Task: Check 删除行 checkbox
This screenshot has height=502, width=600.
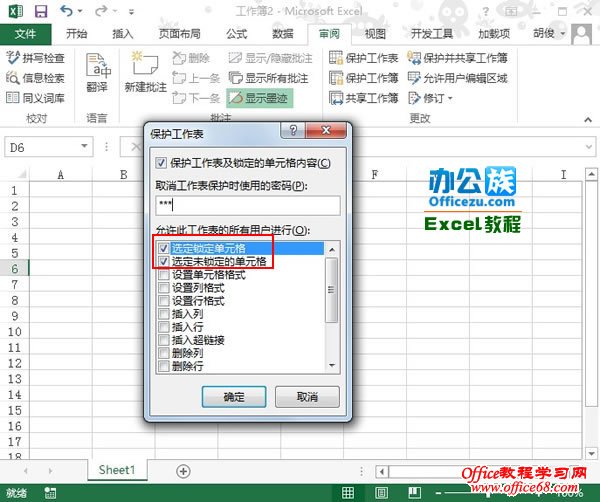Action: coord(164,366)
